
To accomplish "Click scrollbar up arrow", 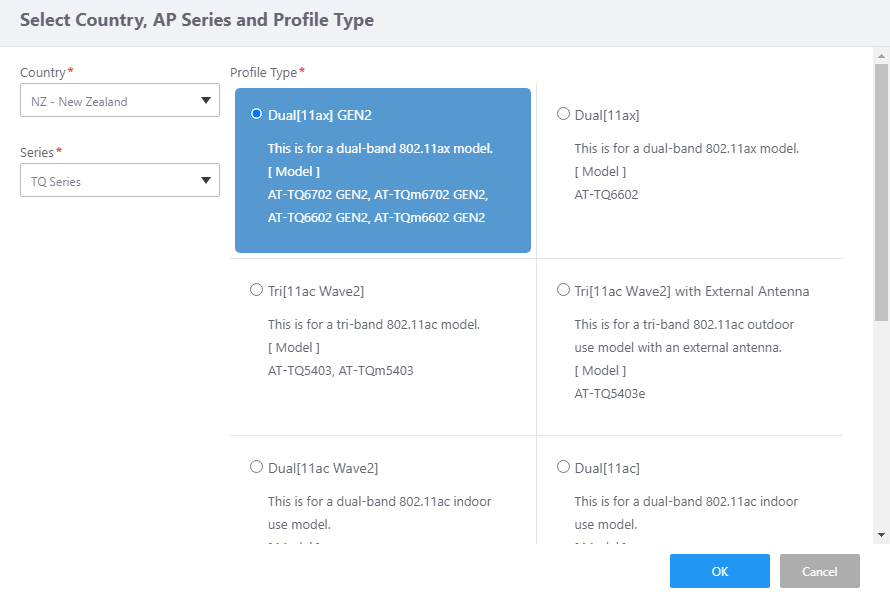I will (x=881, y=57).
